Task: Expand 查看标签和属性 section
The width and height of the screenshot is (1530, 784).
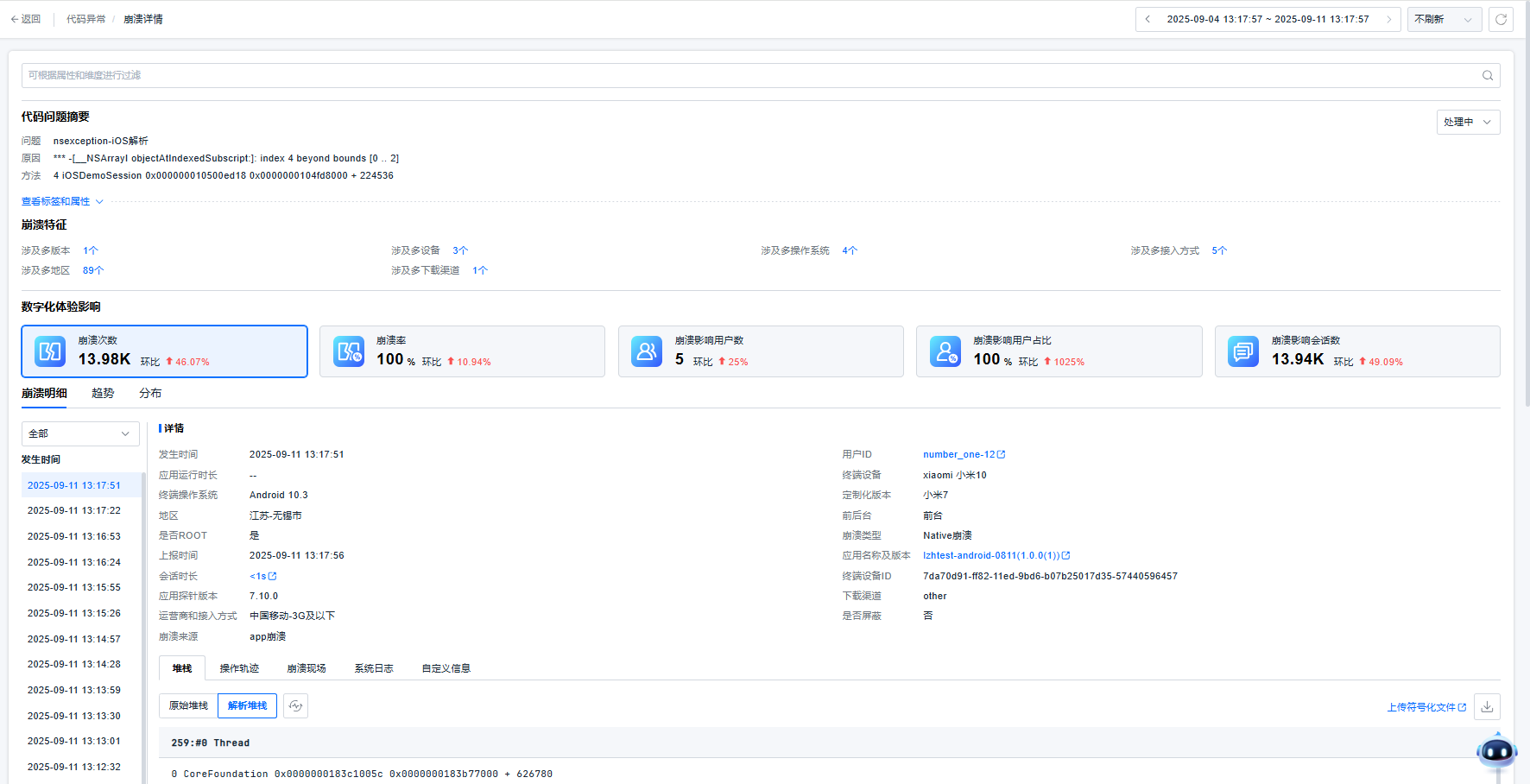Action: [x=62, y=201]
